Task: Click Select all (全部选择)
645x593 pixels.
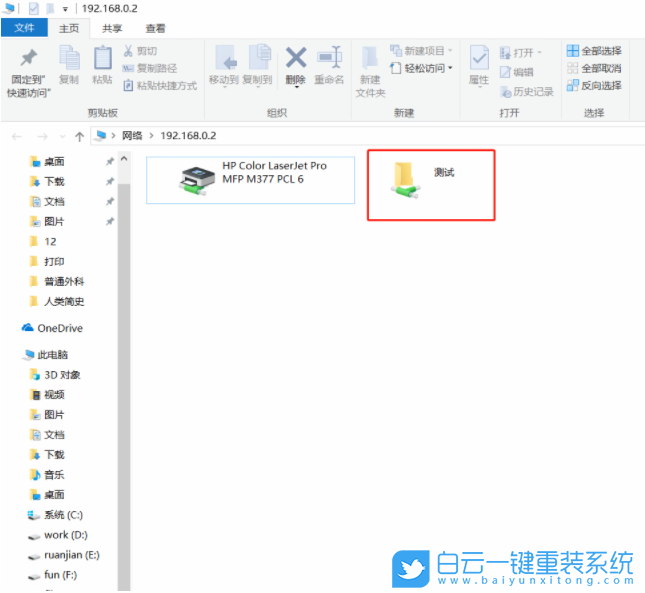Action: point(594,51)
